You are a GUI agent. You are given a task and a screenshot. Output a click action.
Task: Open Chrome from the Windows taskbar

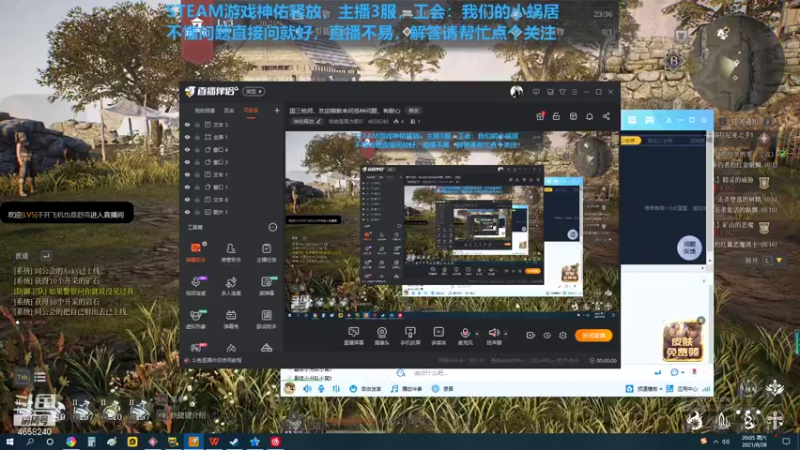(x=71, y=442)
